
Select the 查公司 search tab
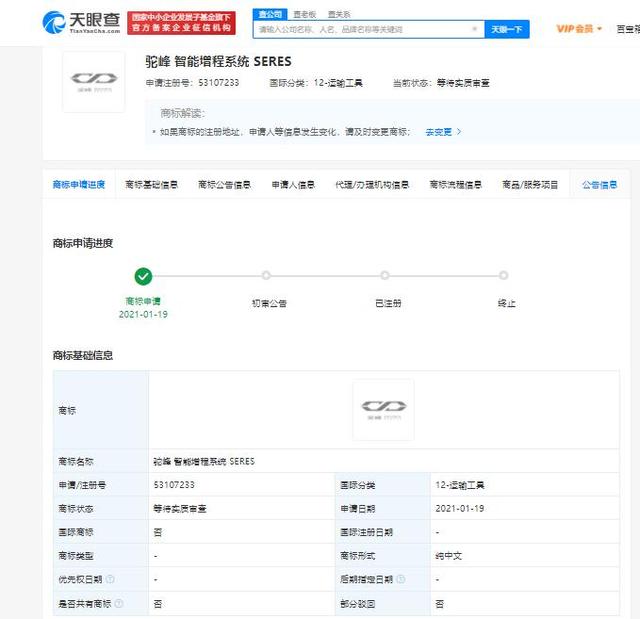tap(270, 14)
